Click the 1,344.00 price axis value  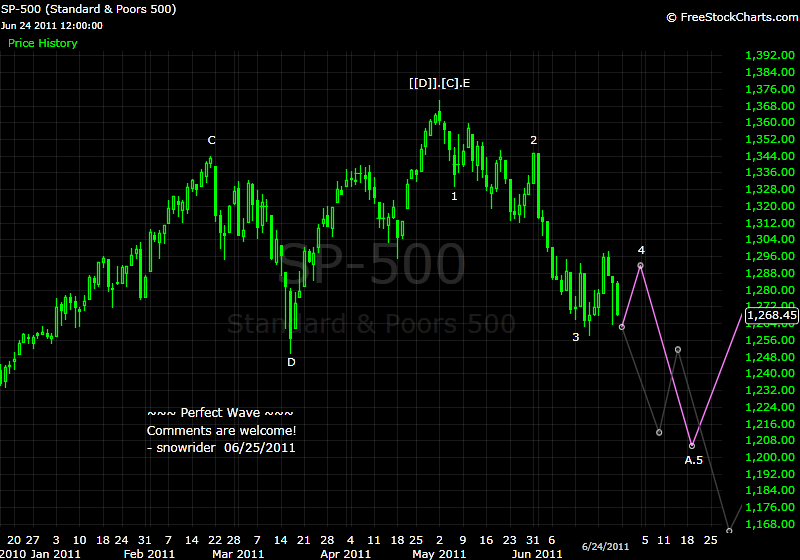tap(770, 156)
